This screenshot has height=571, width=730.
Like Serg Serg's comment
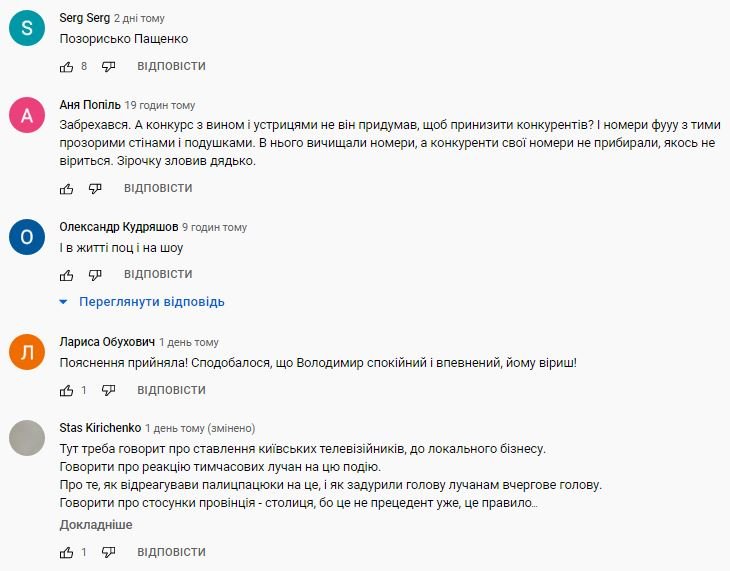(67, 66)
